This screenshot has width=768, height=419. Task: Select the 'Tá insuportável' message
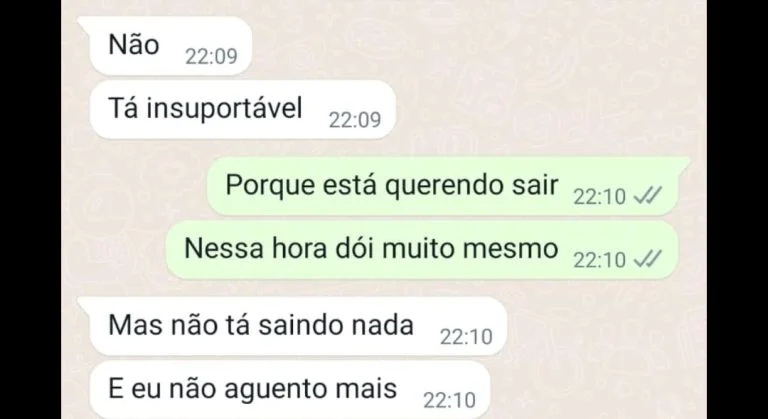coord(242,110)
